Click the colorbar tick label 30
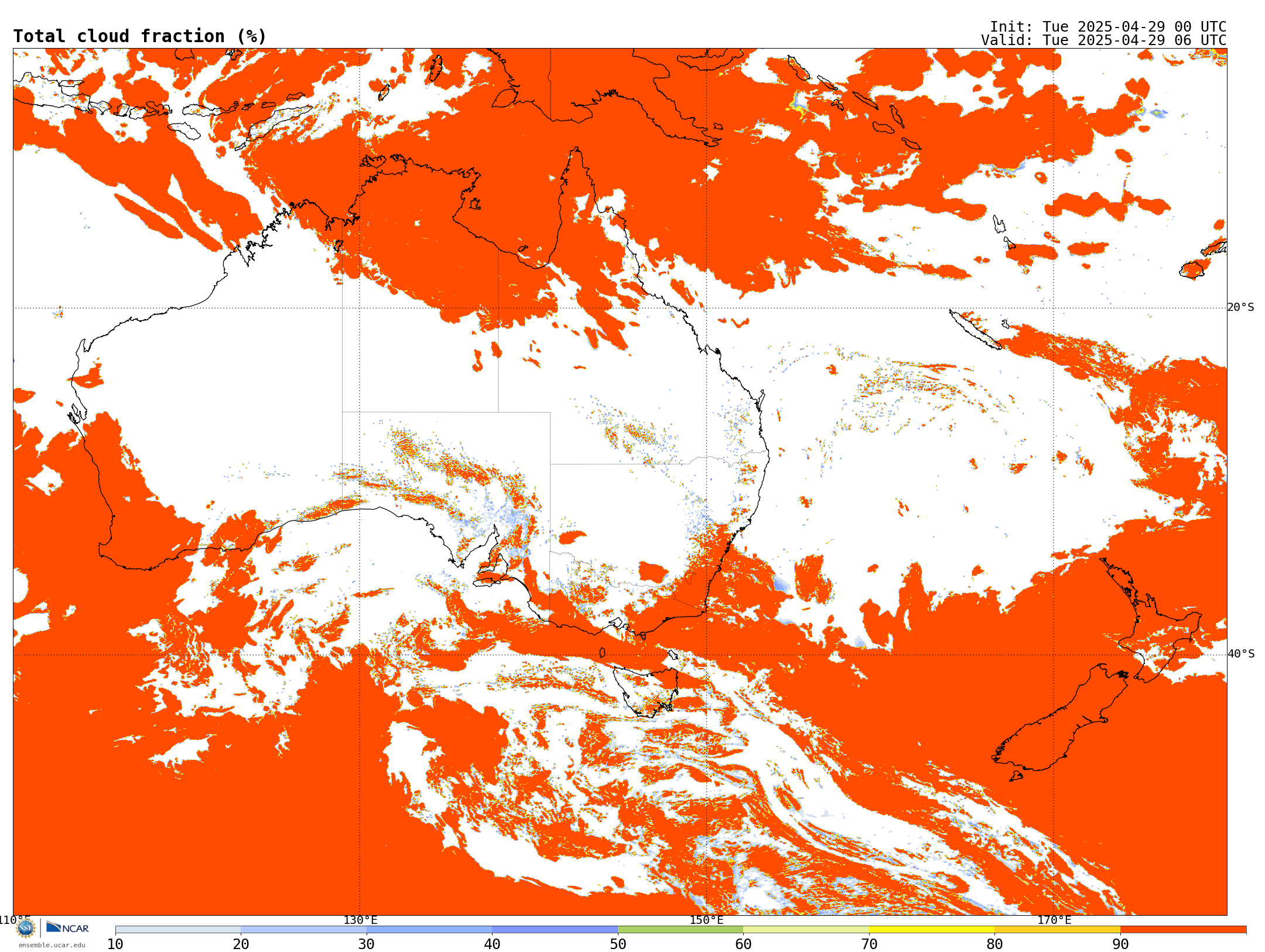The image size is (1265, 952). click(367, 944)
